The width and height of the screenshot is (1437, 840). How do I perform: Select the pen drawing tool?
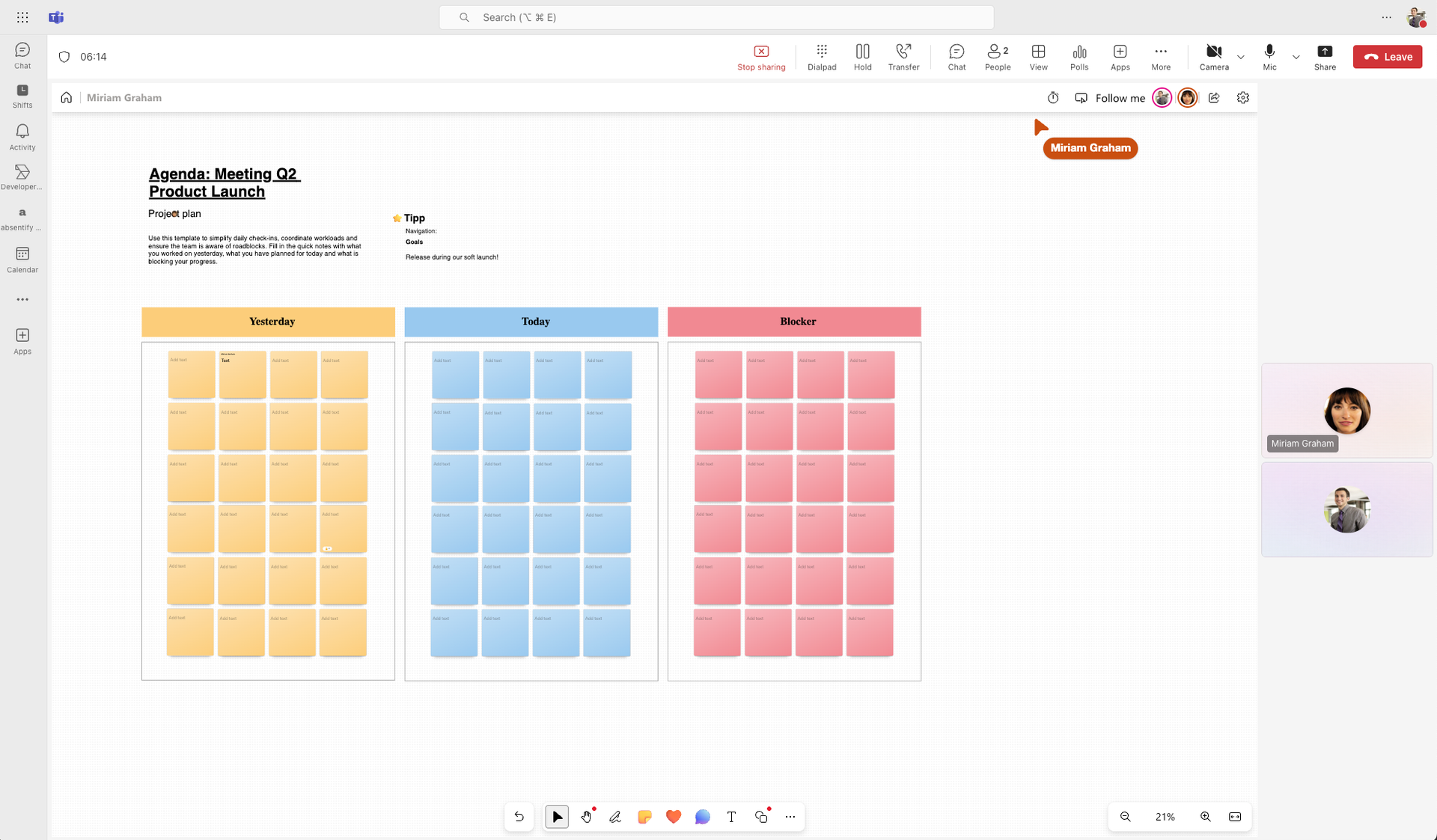(615, 817)
